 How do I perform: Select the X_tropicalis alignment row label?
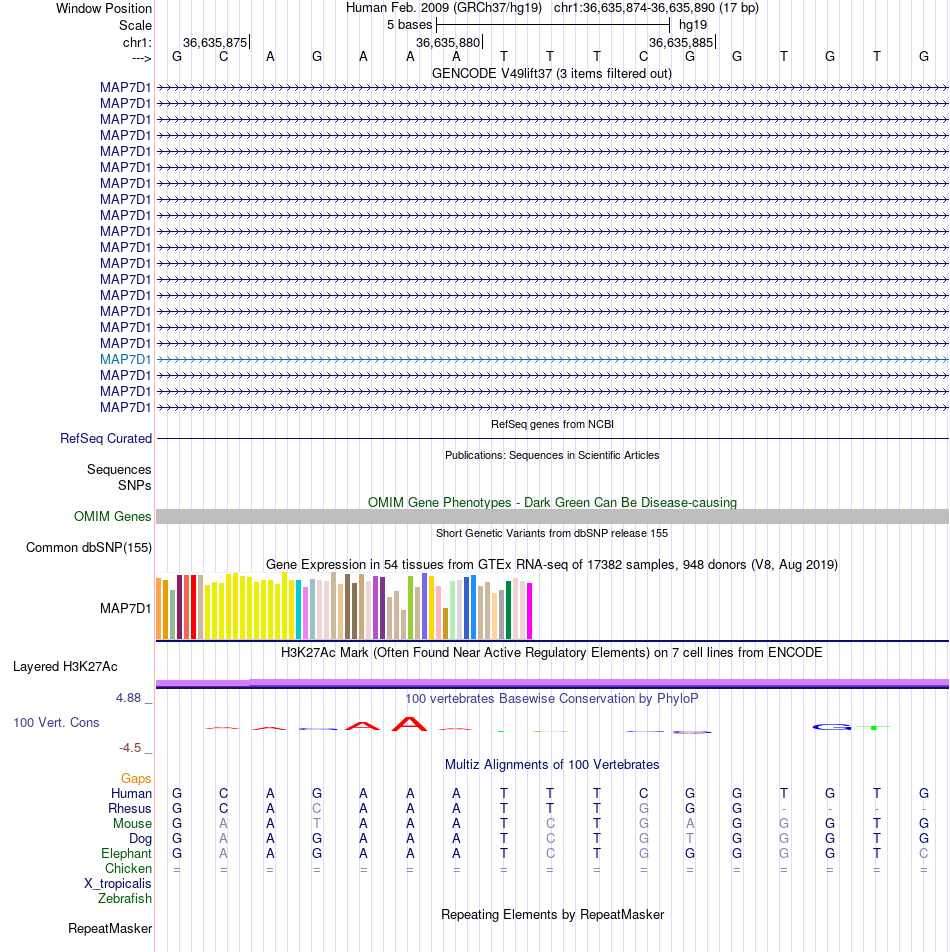click(118, 884)
